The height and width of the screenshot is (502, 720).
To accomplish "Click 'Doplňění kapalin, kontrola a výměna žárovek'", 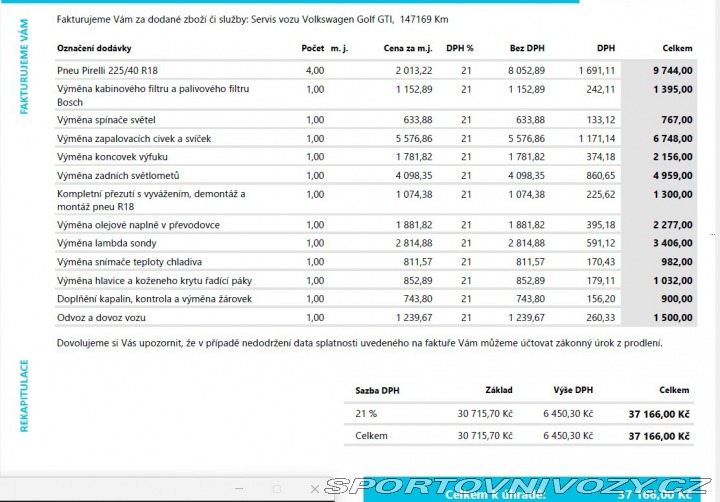I will tap(154, 299).
